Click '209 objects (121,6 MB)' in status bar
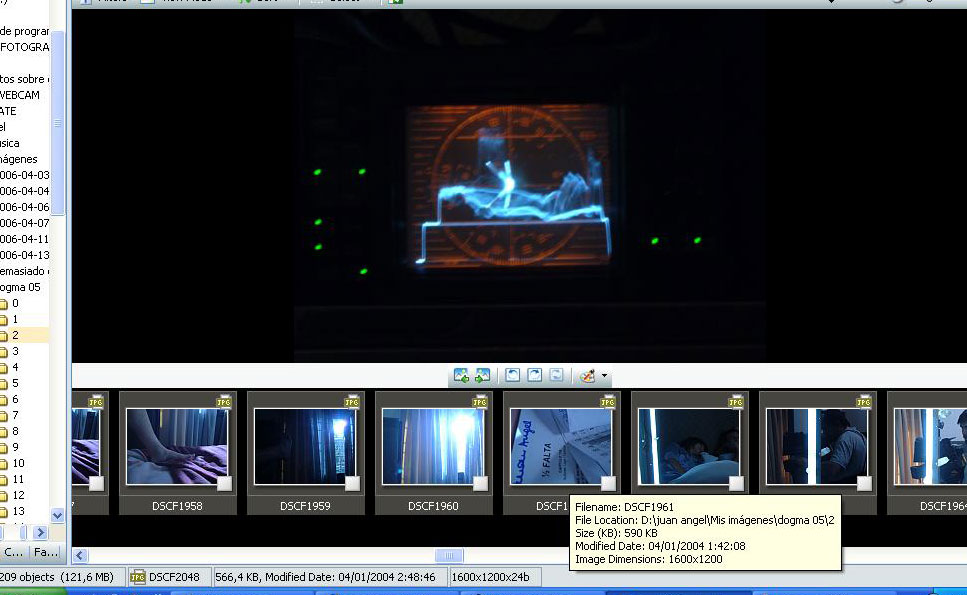 tap(57, 577)
